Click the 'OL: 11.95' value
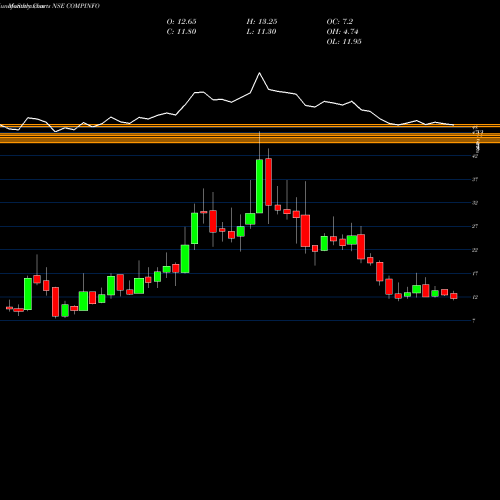 click(x=344, y=42)
